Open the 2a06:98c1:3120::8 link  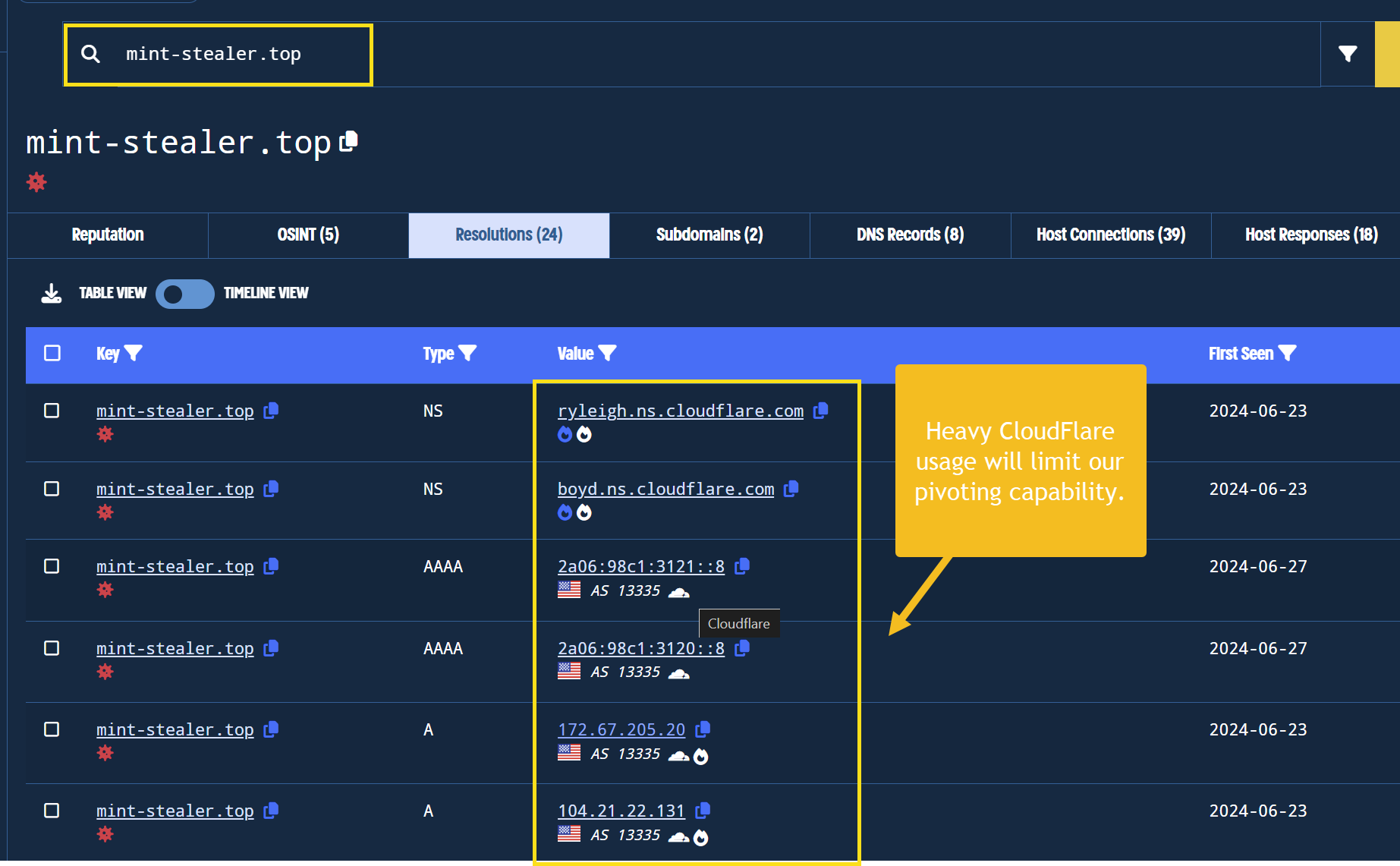point(641,648)
